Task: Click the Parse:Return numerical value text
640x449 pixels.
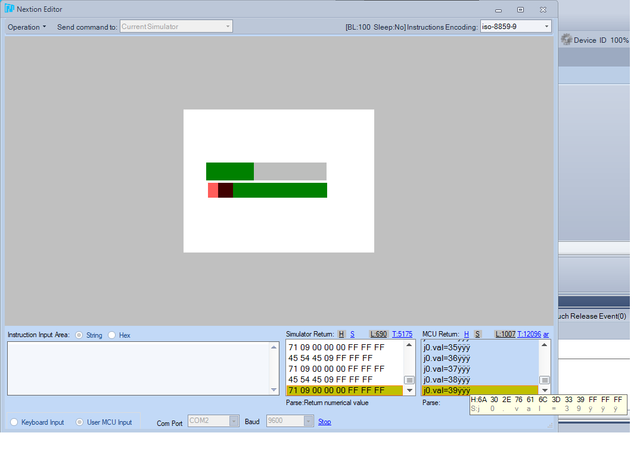Action: (x=327, y=402)
